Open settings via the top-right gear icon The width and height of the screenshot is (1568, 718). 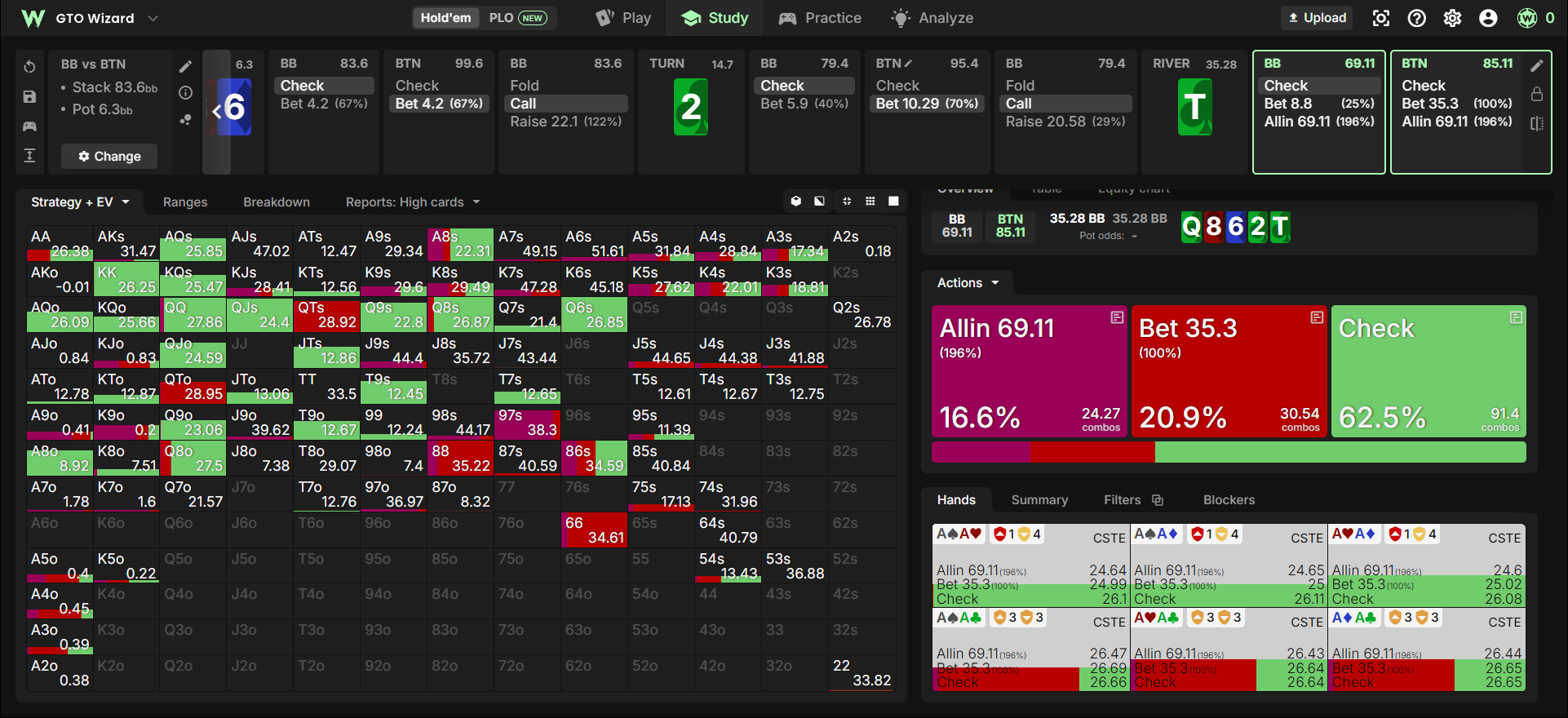click(x=1453, y=18)
